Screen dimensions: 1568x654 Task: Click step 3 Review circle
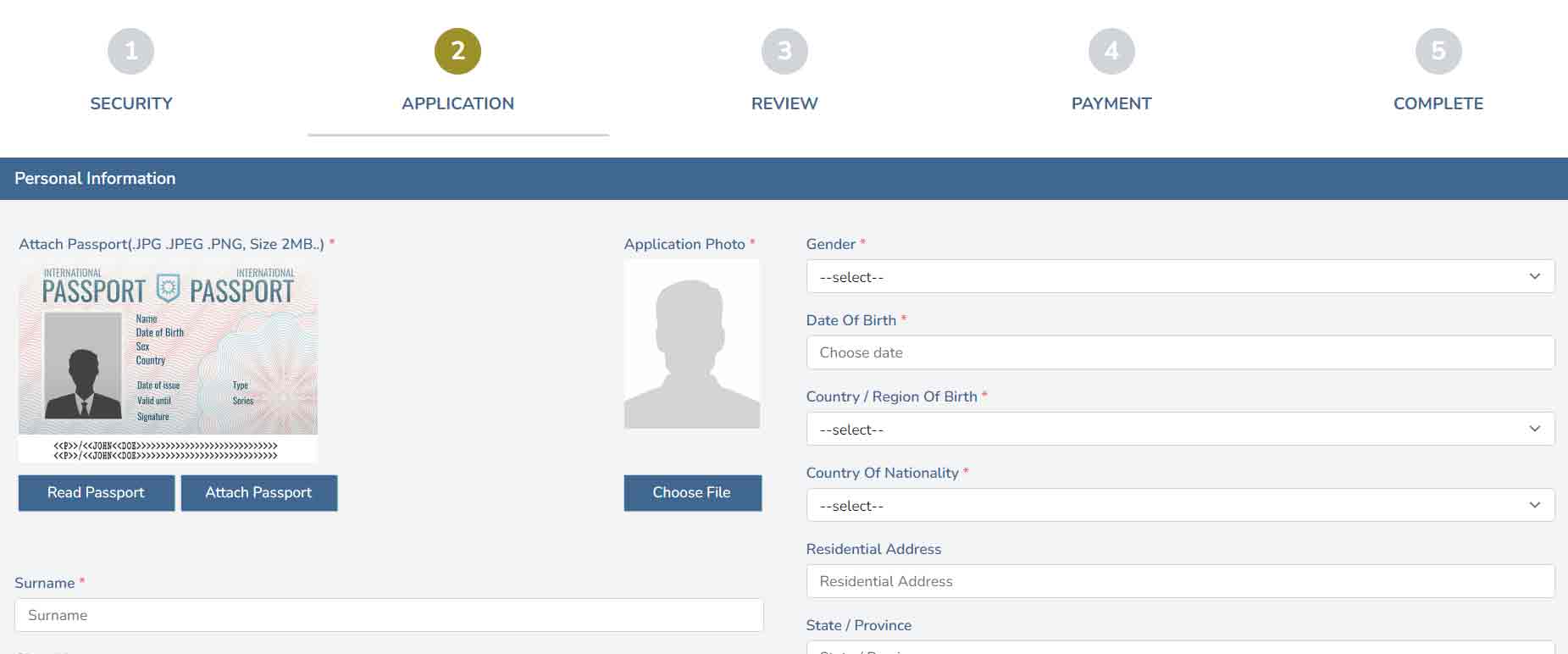pos(784,51)
